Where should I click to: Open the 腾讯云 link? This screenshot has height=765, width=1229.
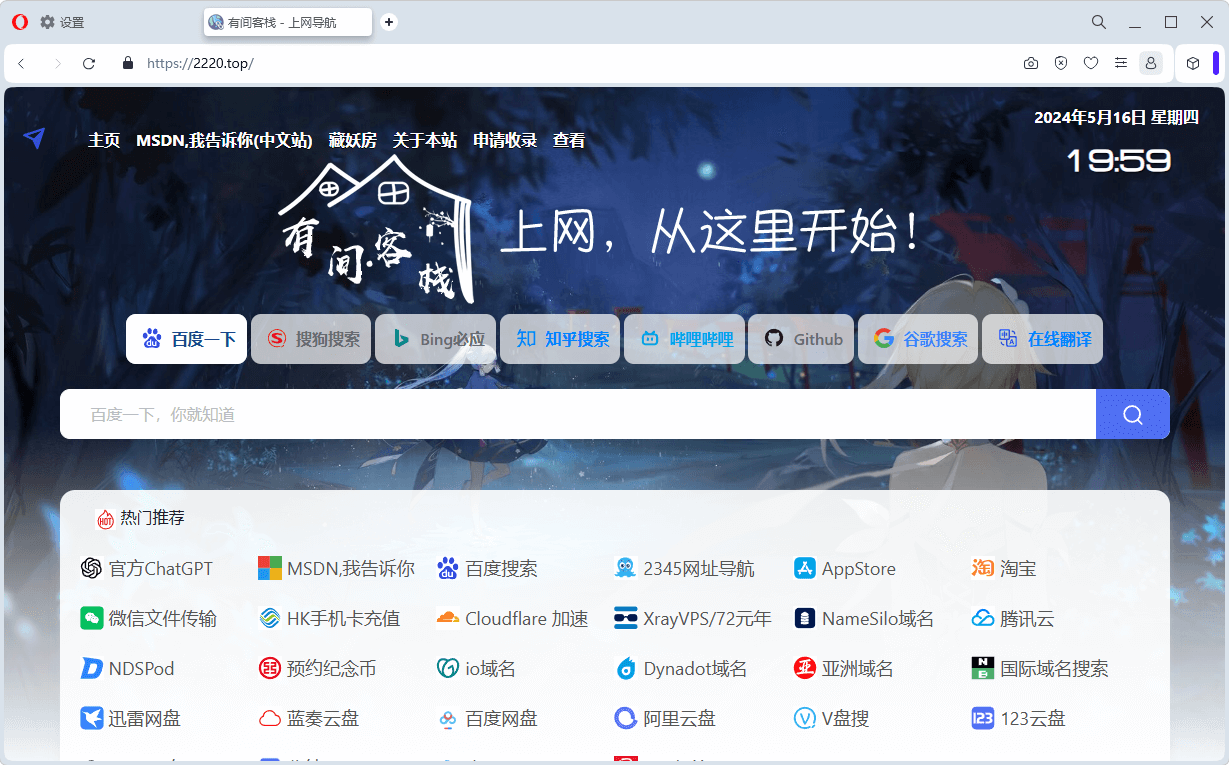[1013, 619]
